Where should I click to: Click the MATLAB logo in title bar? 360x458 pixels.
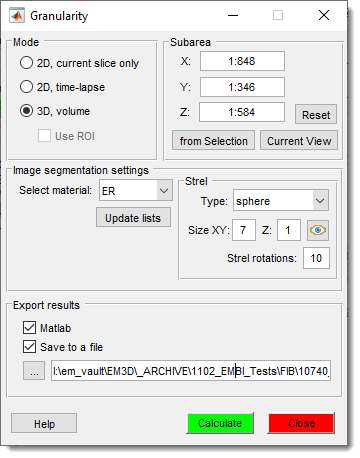pos(17,16)
